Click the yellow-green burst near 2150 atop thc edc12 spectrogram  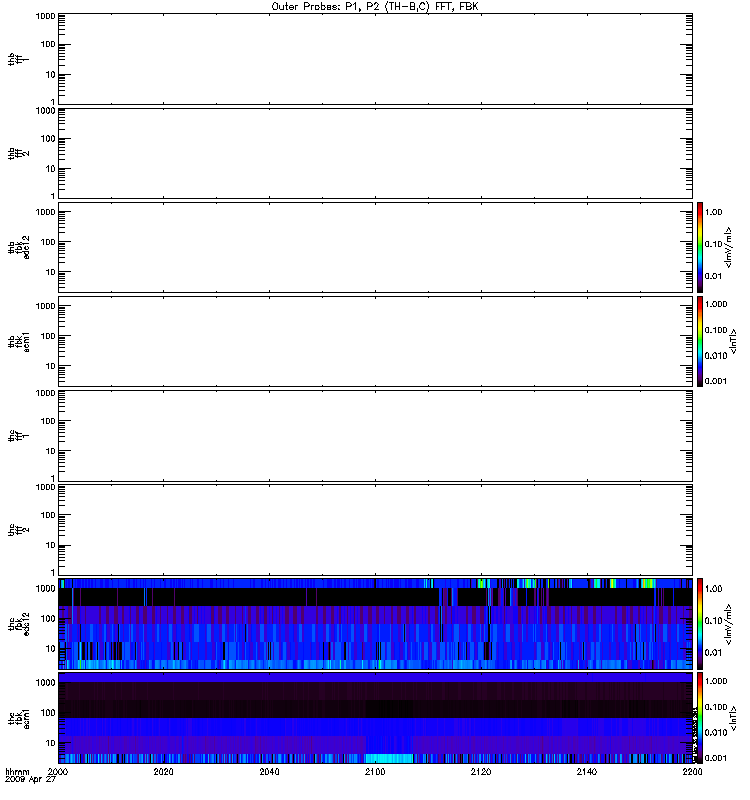648,583
